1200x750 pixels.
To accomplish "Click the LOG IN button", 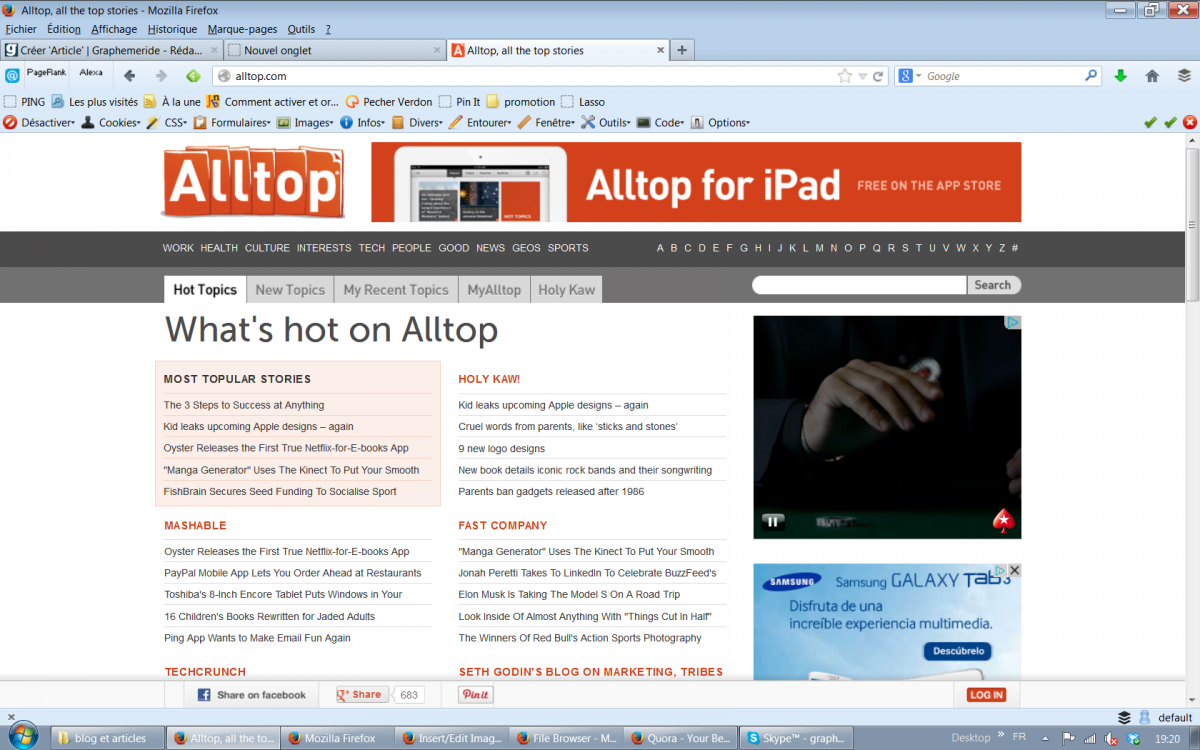I will tap(986, 695).
